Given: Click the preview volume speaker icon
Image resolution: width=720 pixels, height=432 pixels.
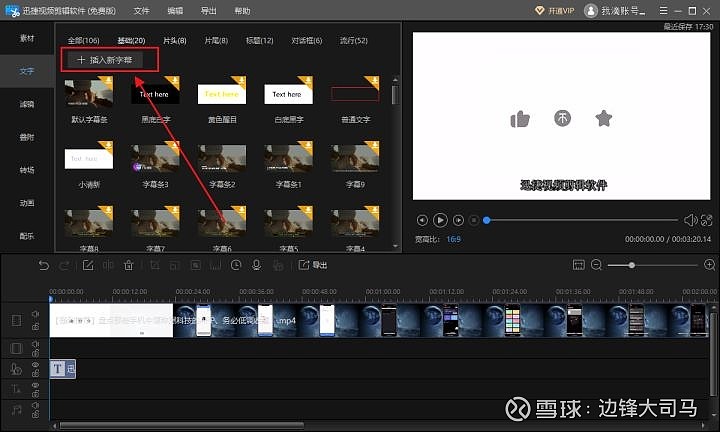Looking at the screenshot, I should pyautogui.click(x=690, y=220).
